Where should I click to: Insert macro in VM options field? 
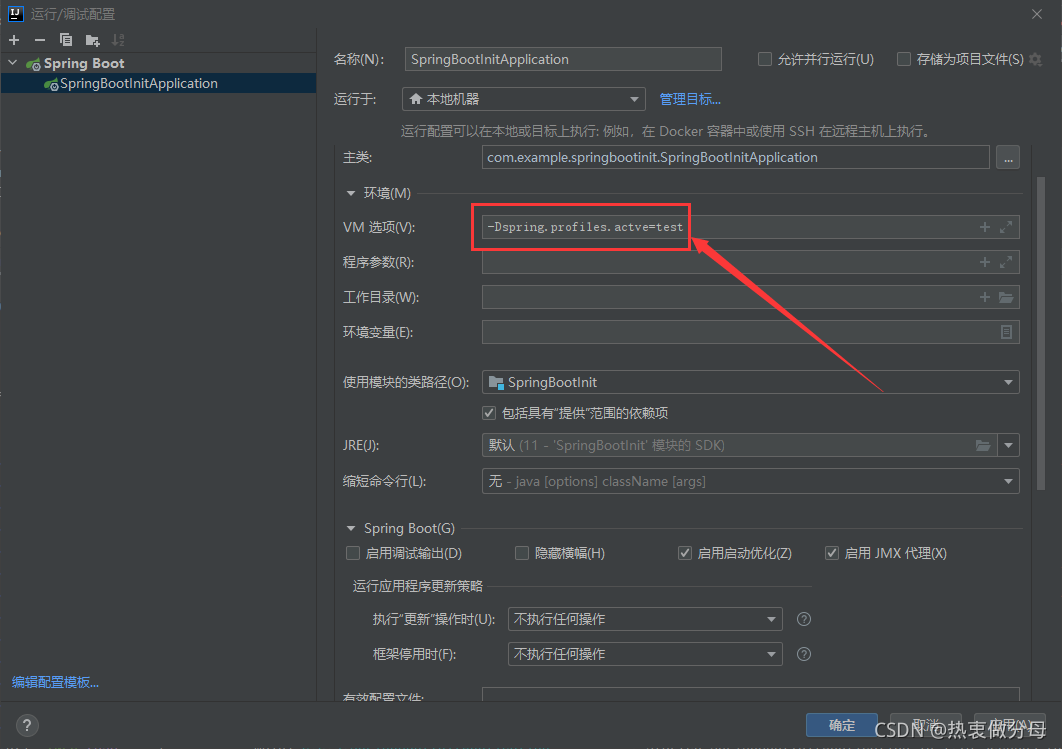pos(985,228)
